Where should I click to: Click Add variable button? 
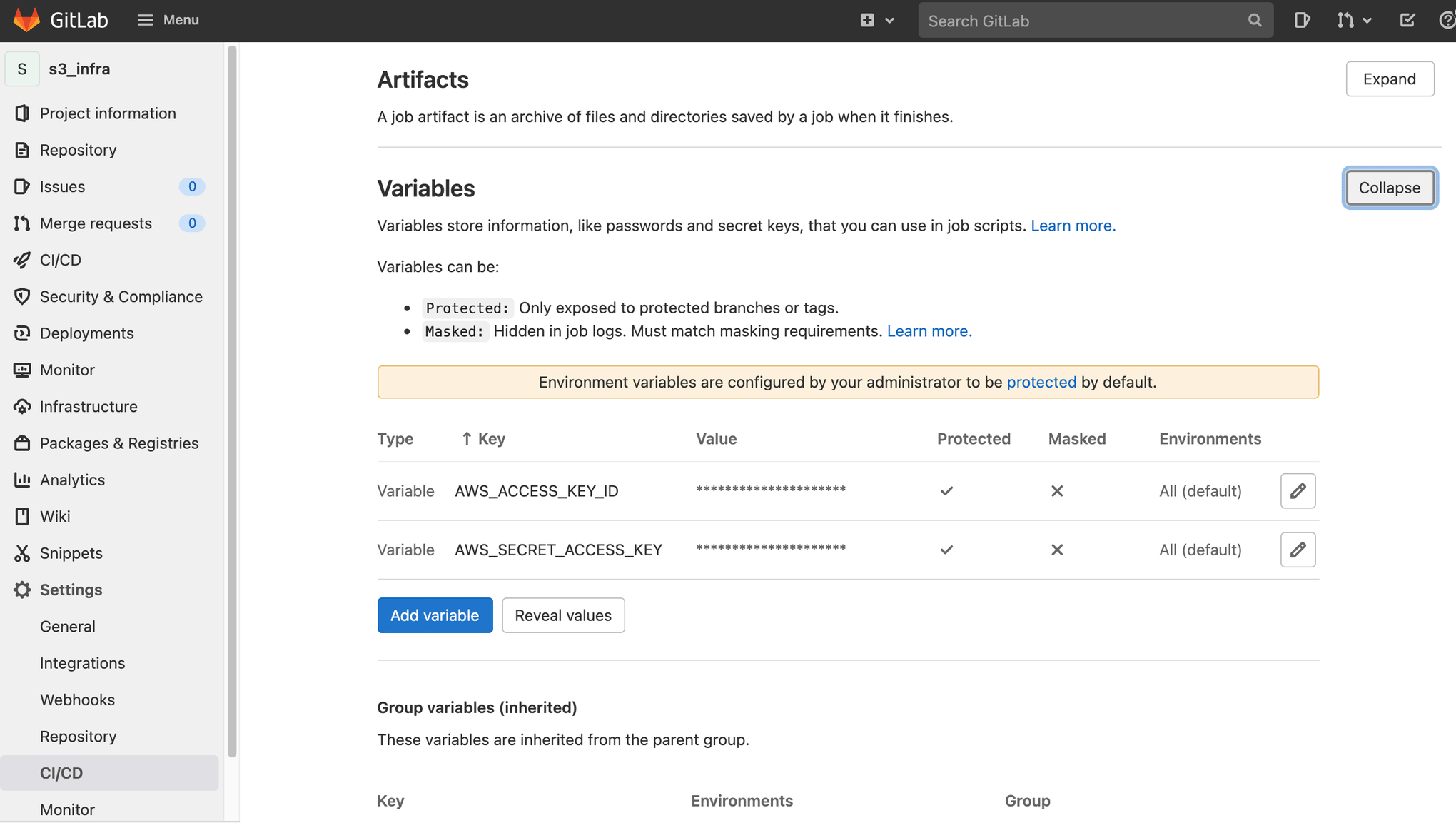(434, 615)
